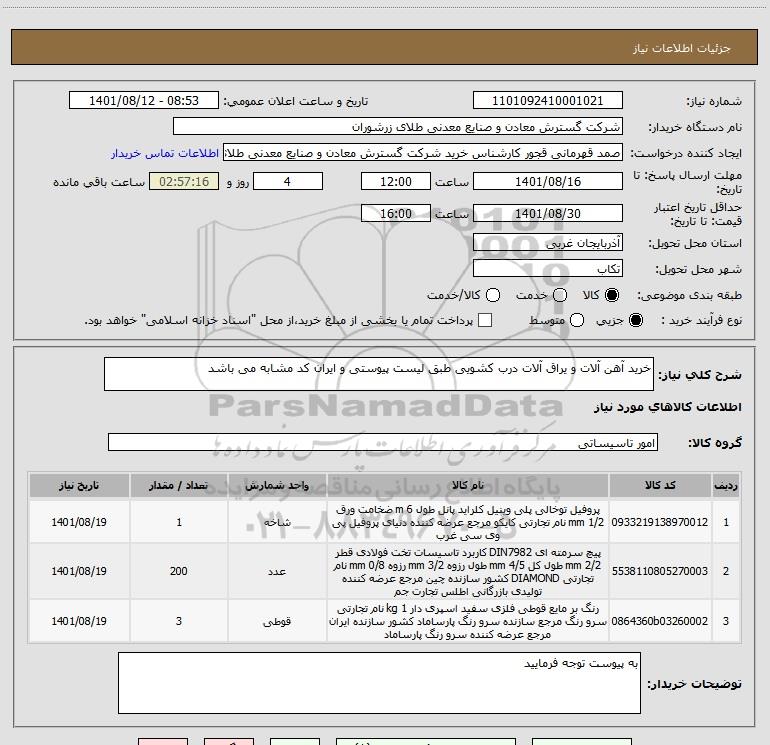The height and width of the screenshot is (745, 770).
Task: Click the PVC profile product name cell
Action: click(x=468, y=522)
